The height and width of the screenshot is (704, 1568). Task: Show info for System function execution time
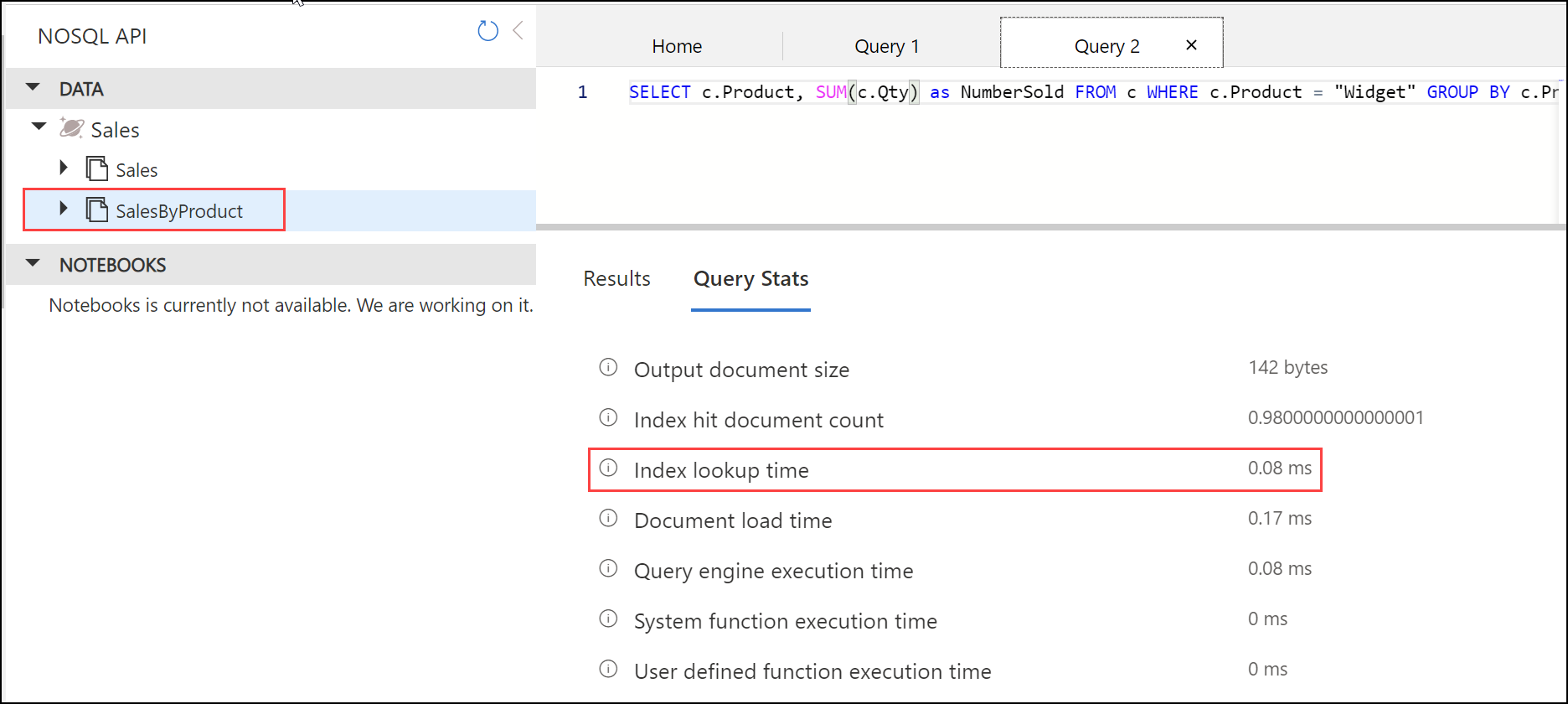[608, 619]
